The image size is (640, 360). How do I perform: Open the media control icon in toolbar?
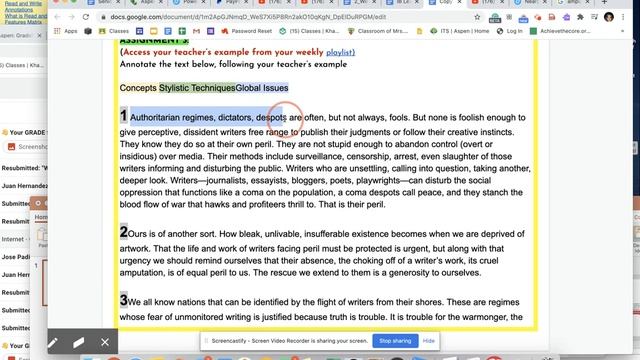click(594, 17)
